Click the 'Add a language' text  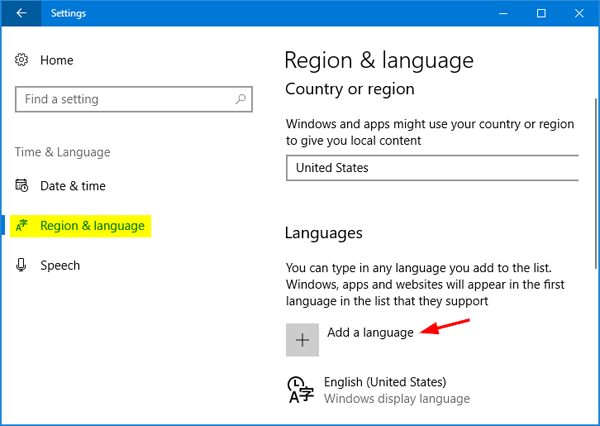point(370,332)
